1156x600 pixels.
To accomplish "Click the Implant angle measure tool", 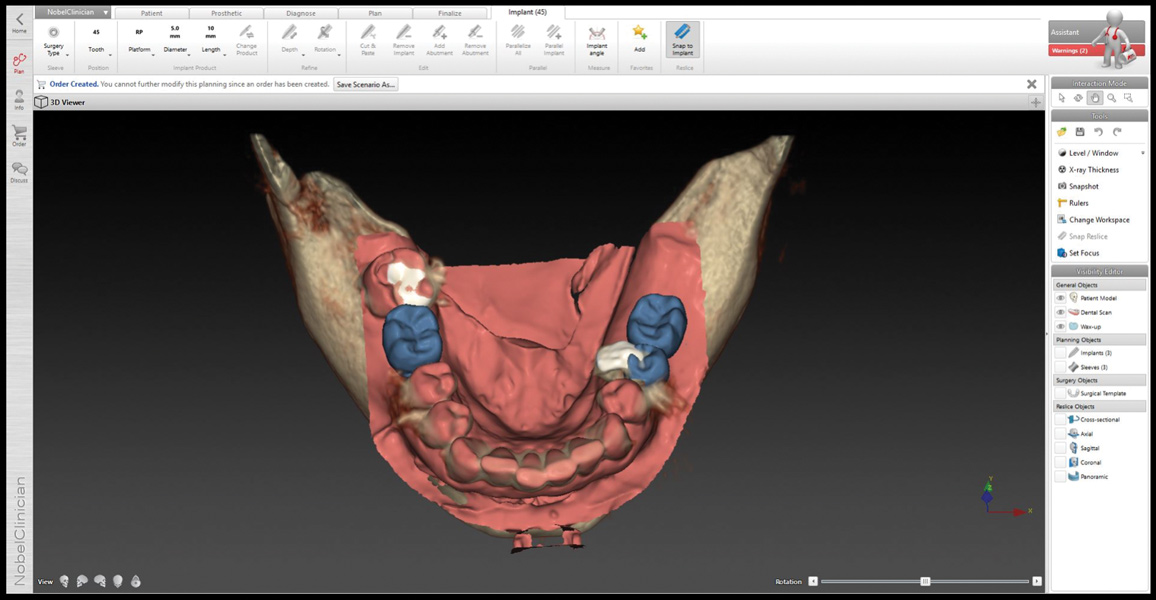I will pos(597,40).
